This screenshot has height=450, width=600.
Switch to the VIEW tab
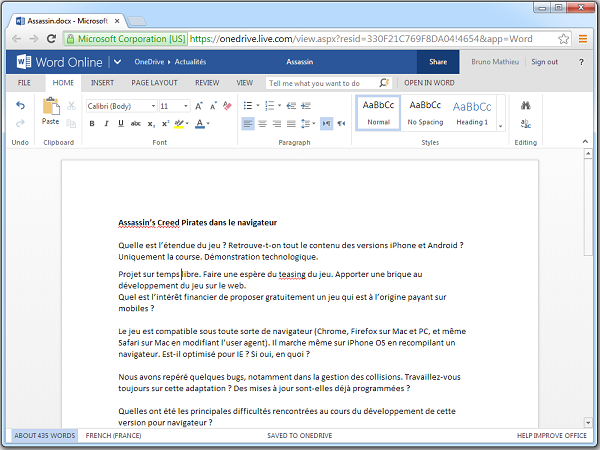coord(245,83)
